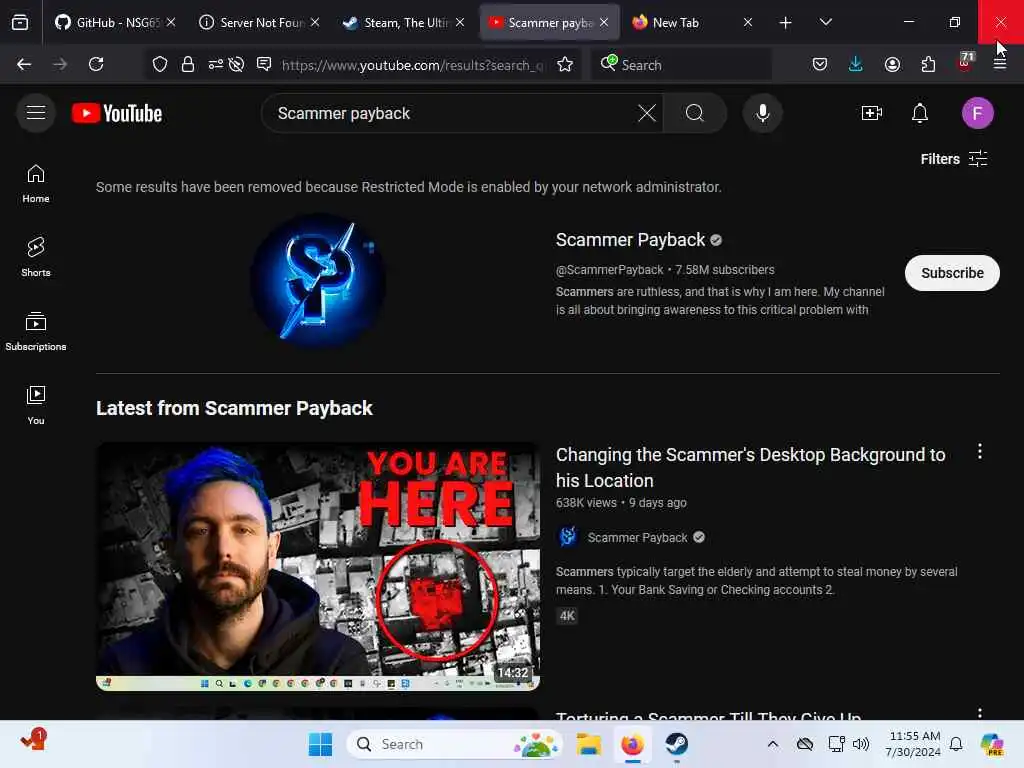The height and width of the screenshot is (768, 1024).
Task: Open site permissions icon in address bar
Action: (216, 64)
